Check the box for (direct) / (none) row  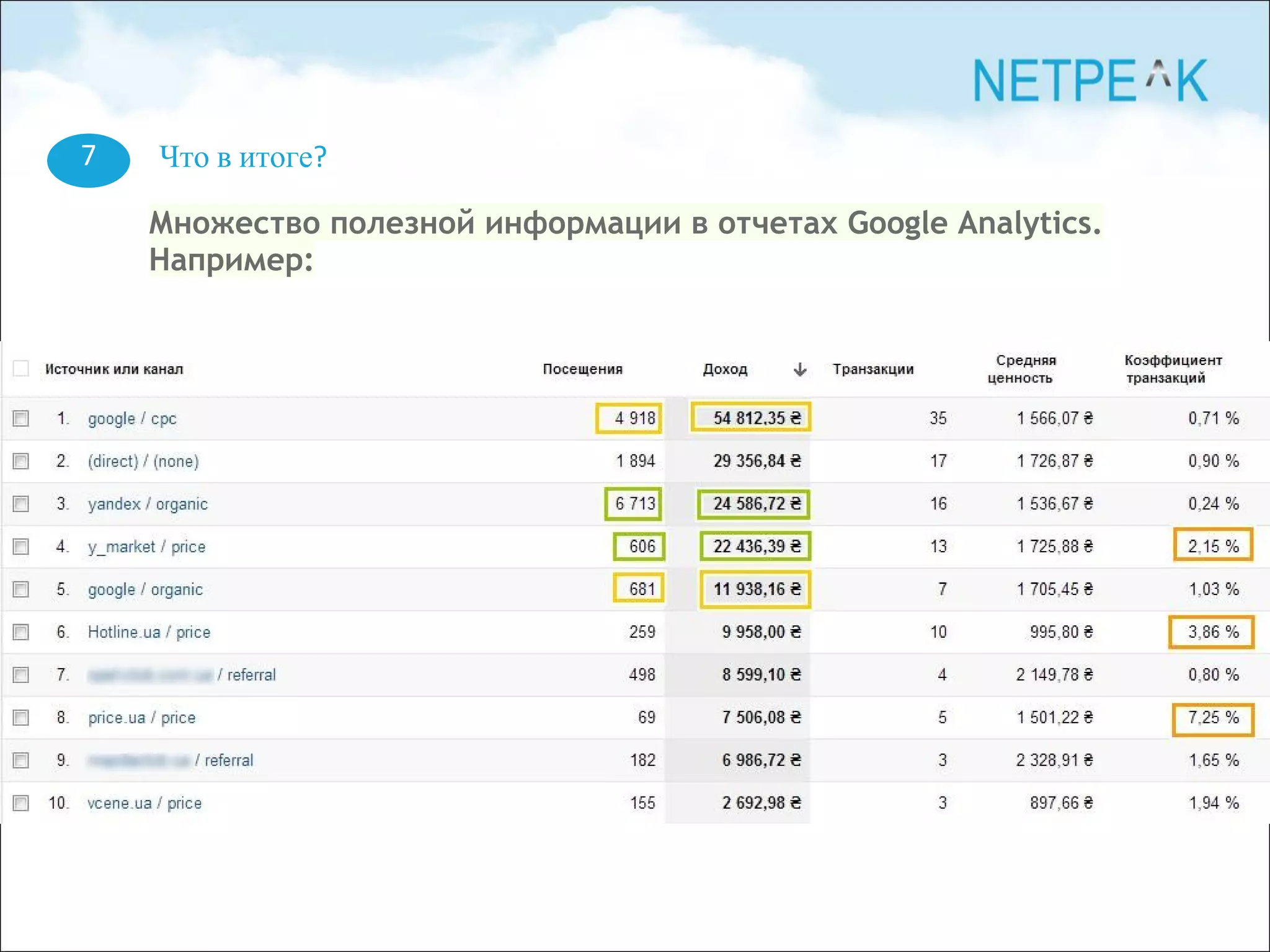click(x=21, y=461)
